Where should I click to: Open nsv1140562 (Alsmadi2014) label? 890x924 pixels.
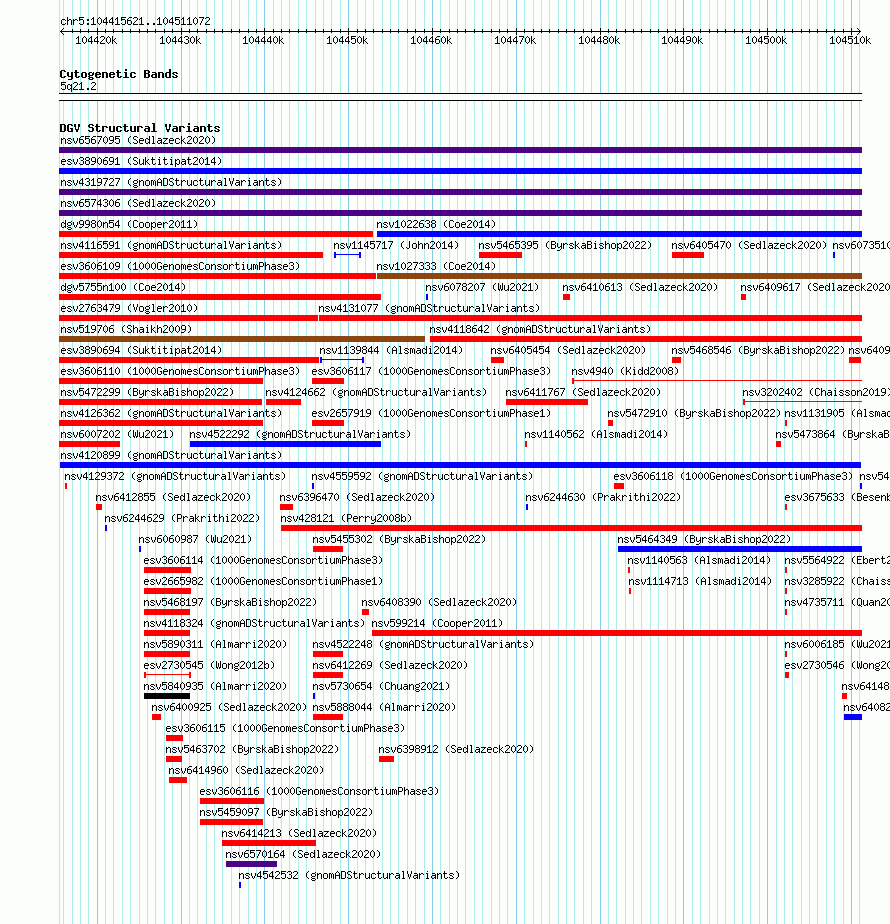tap(596, 434)
